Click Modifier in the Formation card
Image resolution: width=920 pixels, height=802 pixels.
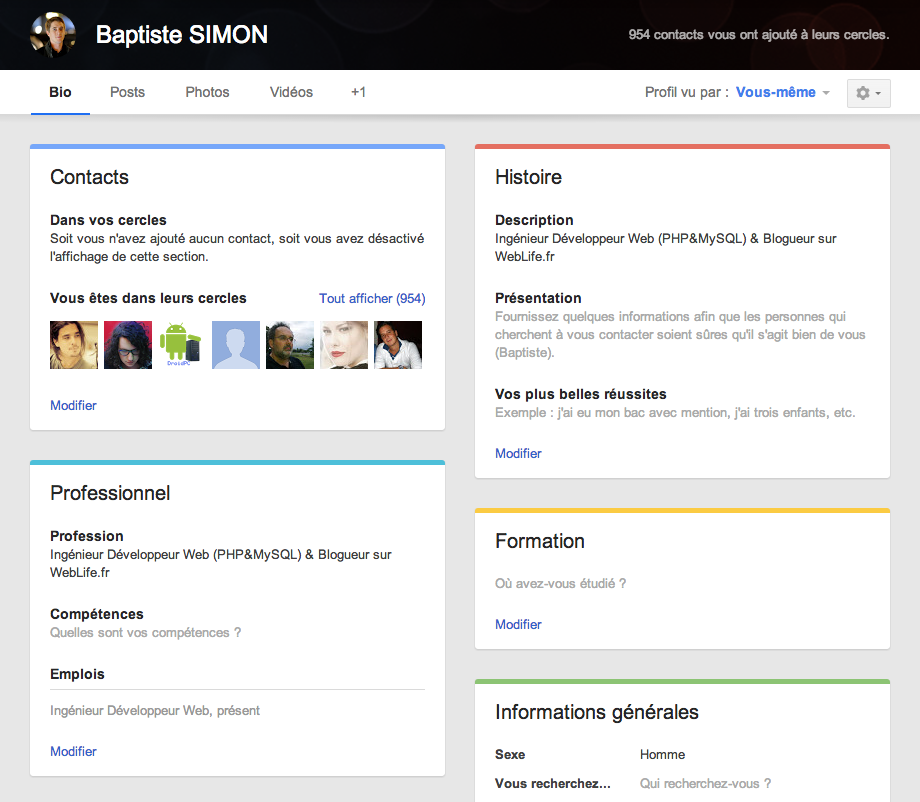(x=518, y=624)
